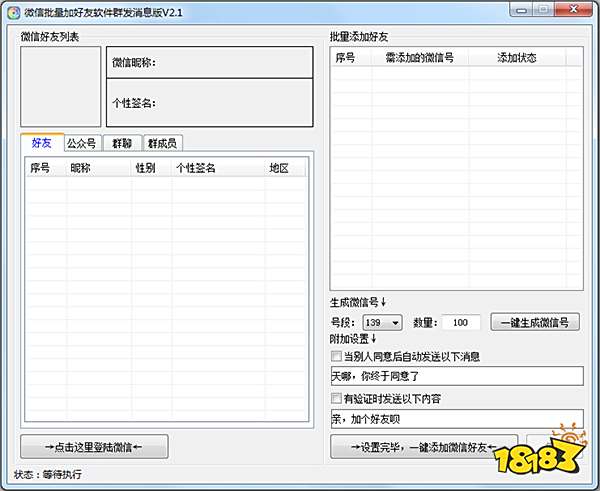The width and height of the screenshot is (600, 491).
Task: Click 点击这里登陆微信 button
Action: 94,447
